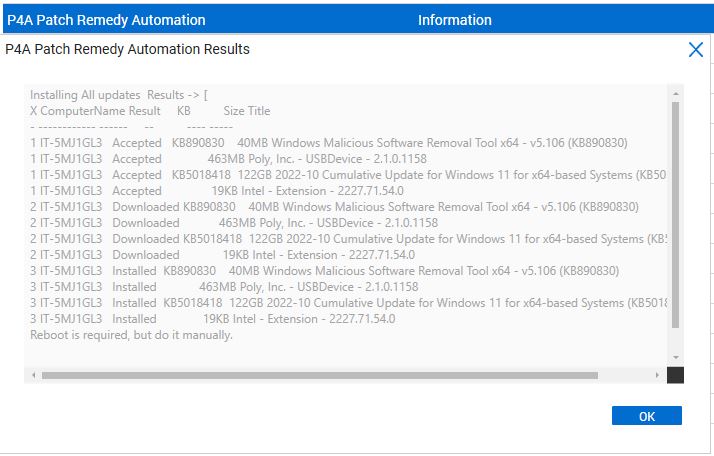Click the 'Reboot is required' message line

coord(131,335)
